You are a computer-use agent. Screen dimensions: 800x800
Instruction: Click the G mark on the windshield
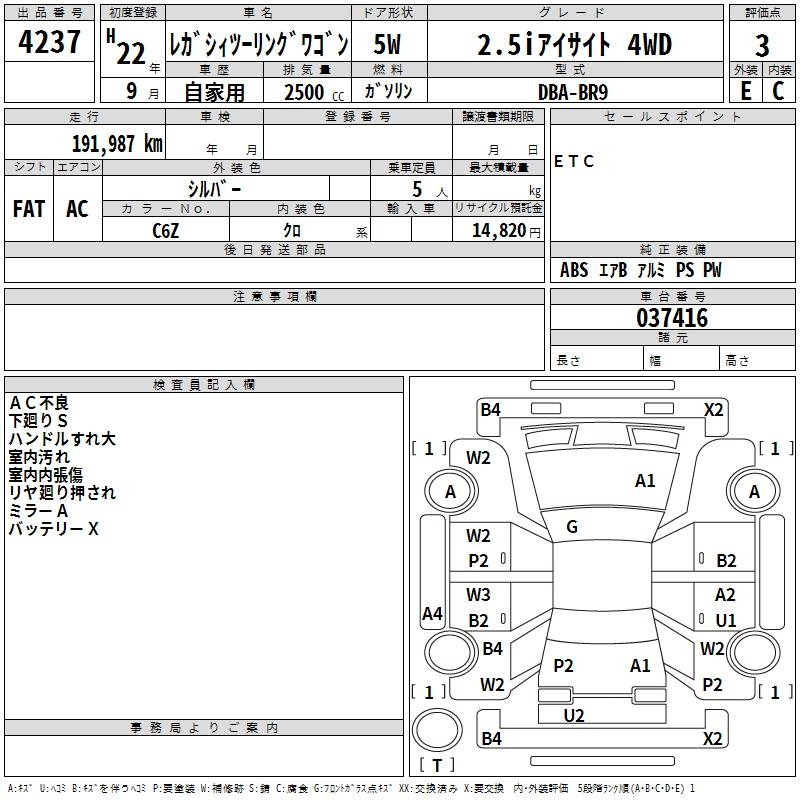(572, 527)
